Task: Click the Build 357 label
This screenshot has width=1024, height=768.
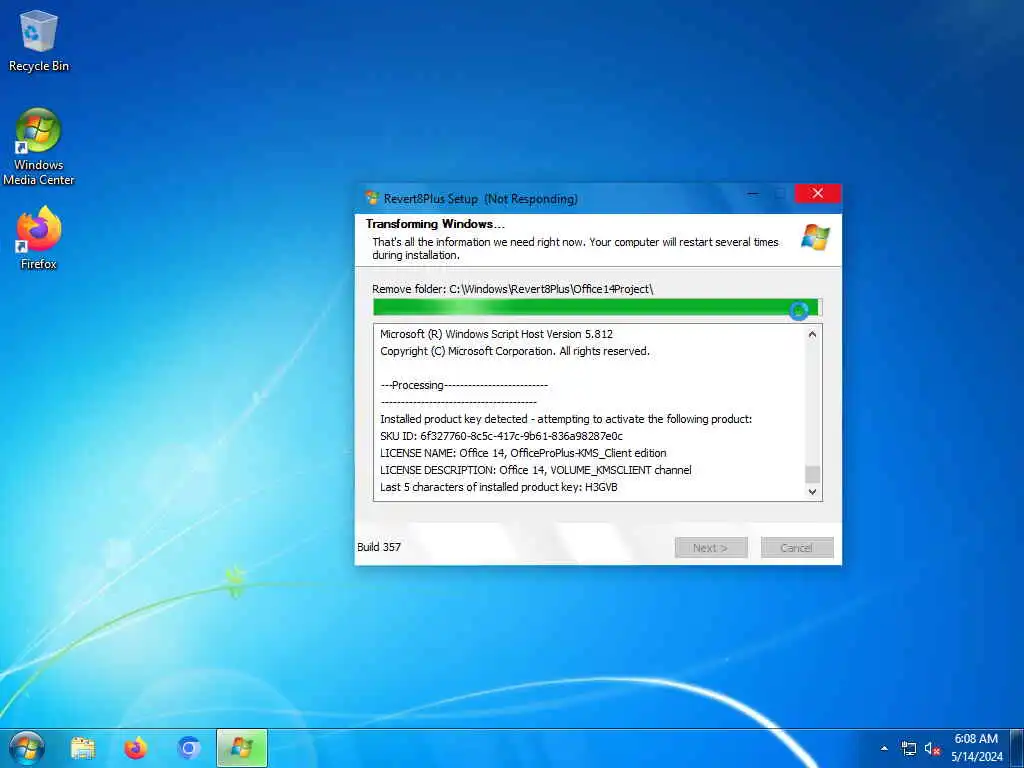Action: (379, 547)
